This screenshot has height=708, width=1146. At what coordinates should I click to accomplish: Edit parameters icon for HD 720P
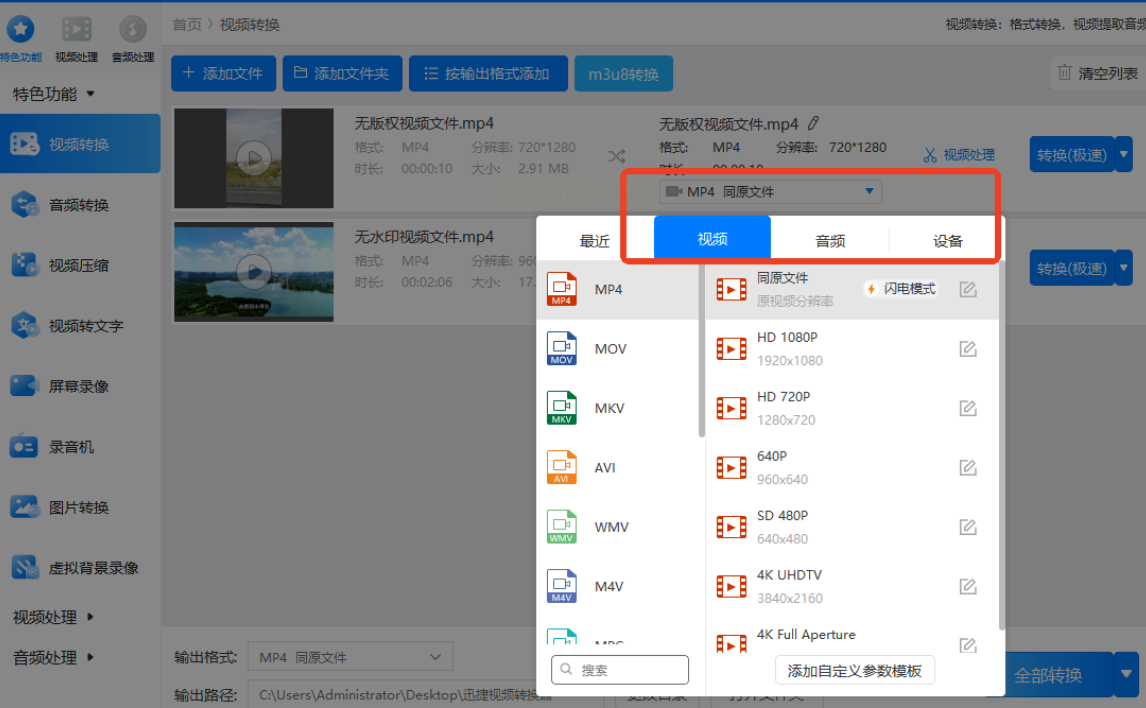pyautogui.click(x=968, y=408)
